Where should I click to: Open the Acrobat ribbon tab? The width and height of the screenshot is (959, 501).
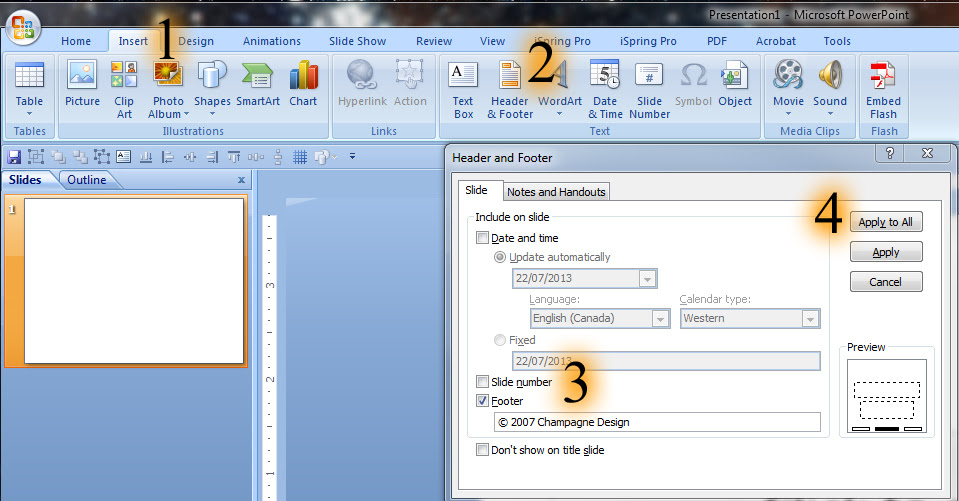(776, 41)
